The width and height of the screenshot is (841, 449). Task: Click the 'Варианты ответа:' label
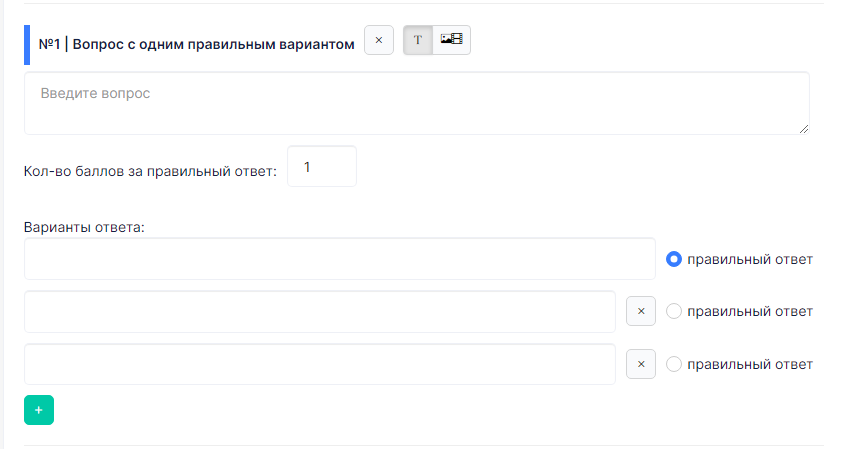[x=84, y=227]
